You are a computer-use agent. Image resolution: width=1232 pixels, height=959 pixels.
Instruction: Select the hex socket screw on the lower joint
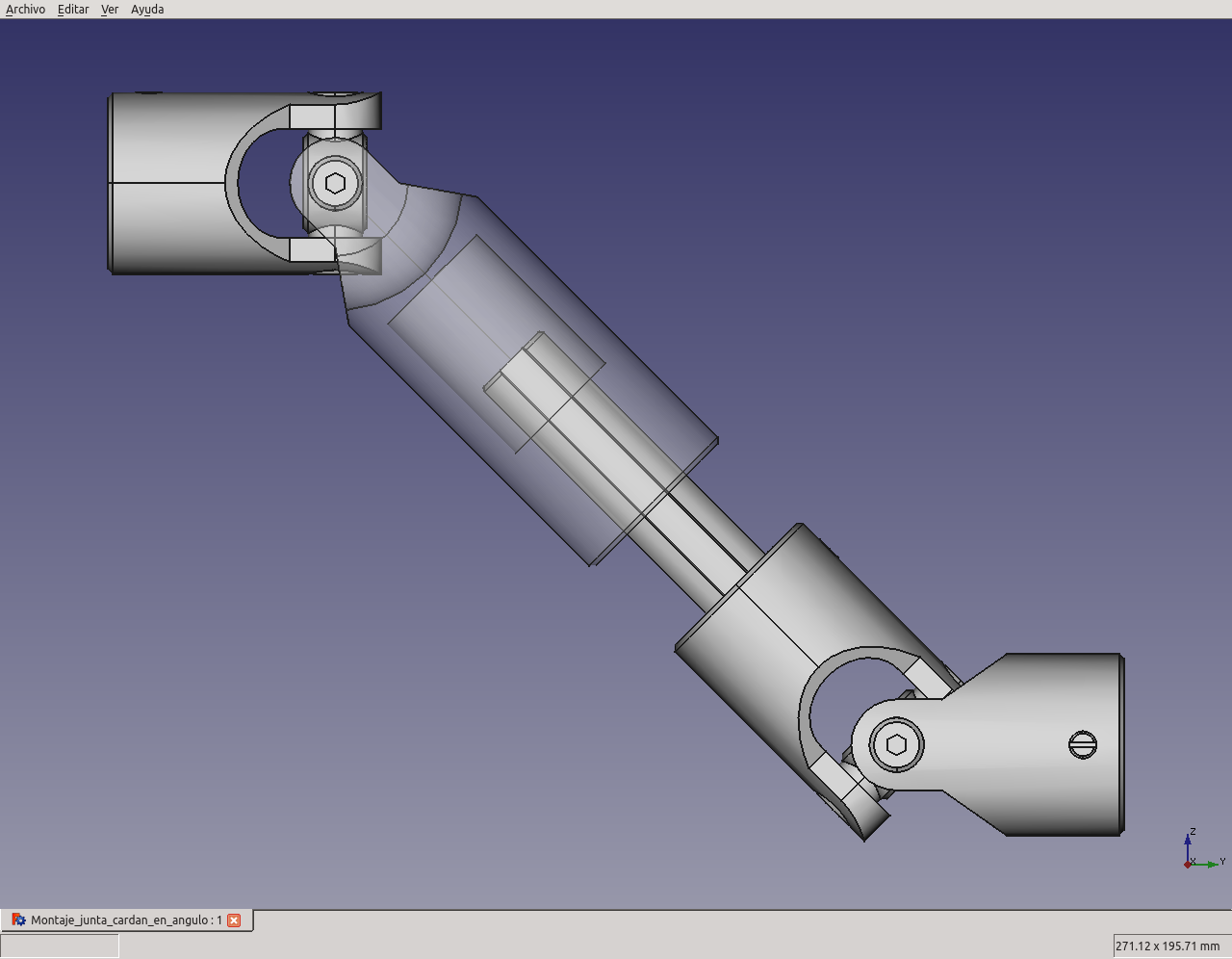click(896, 744)
